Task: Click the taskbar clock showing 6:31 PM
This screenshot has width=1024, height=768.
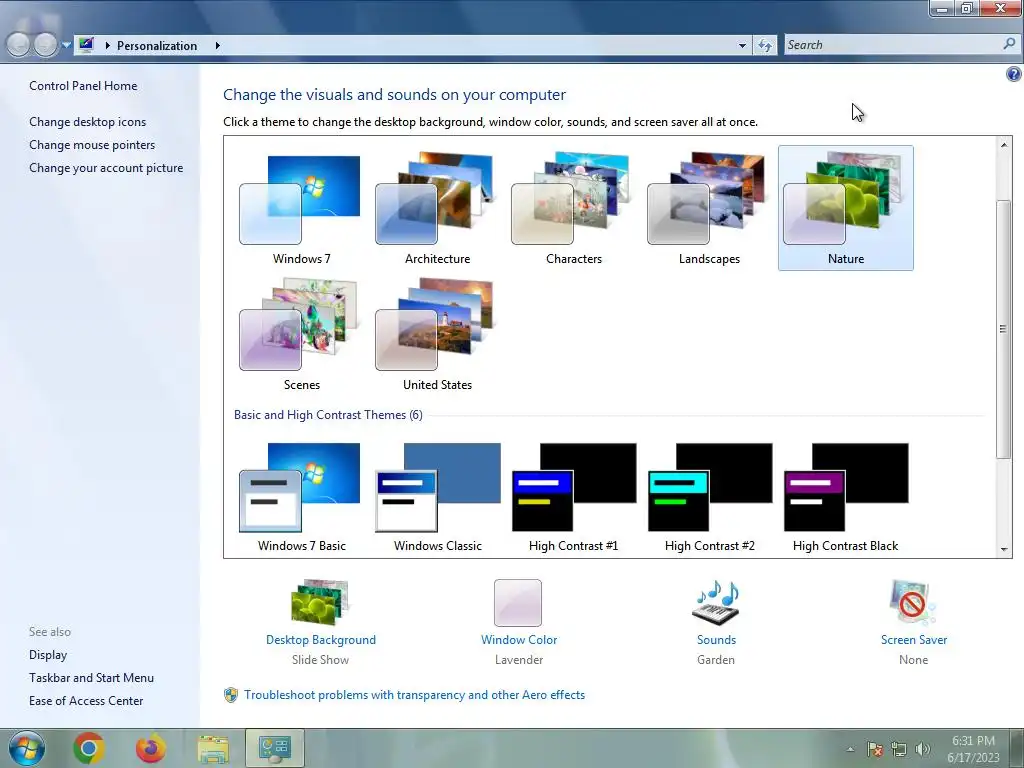Action: [973, 749]
